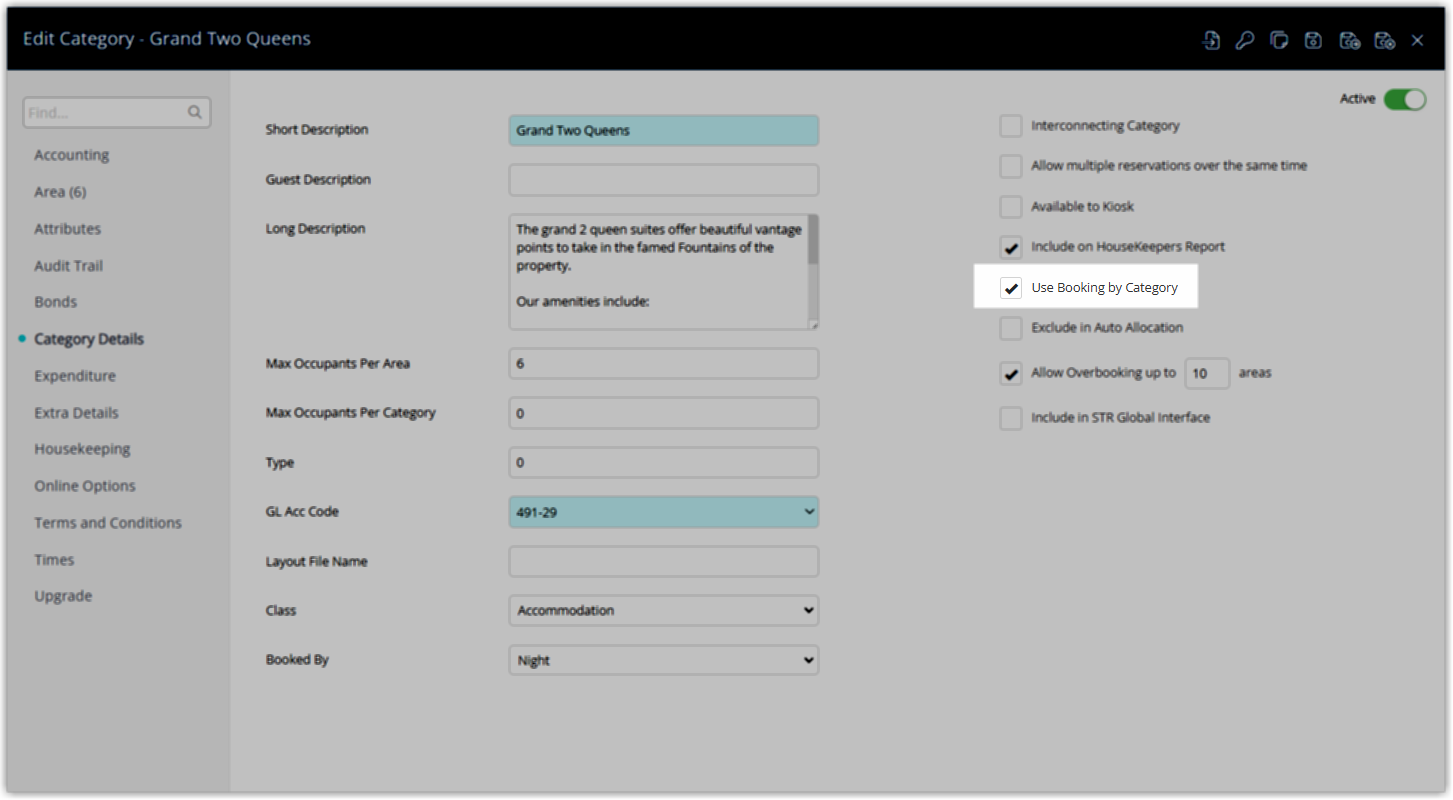
Task: Enable Include in STR Global Interface
Action: click(x=1011, y=418)
